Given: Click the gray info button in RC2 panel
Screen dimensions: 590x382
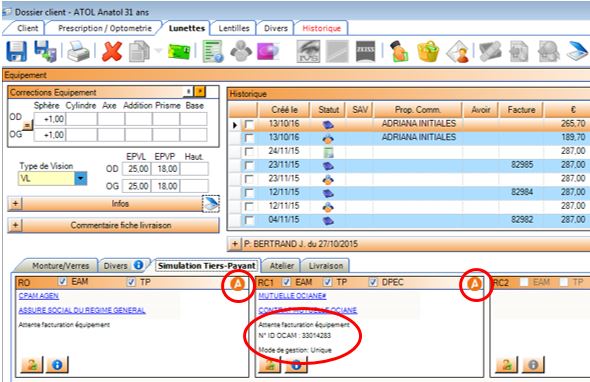Looking at the screenshot, I should tap(533, 364).
